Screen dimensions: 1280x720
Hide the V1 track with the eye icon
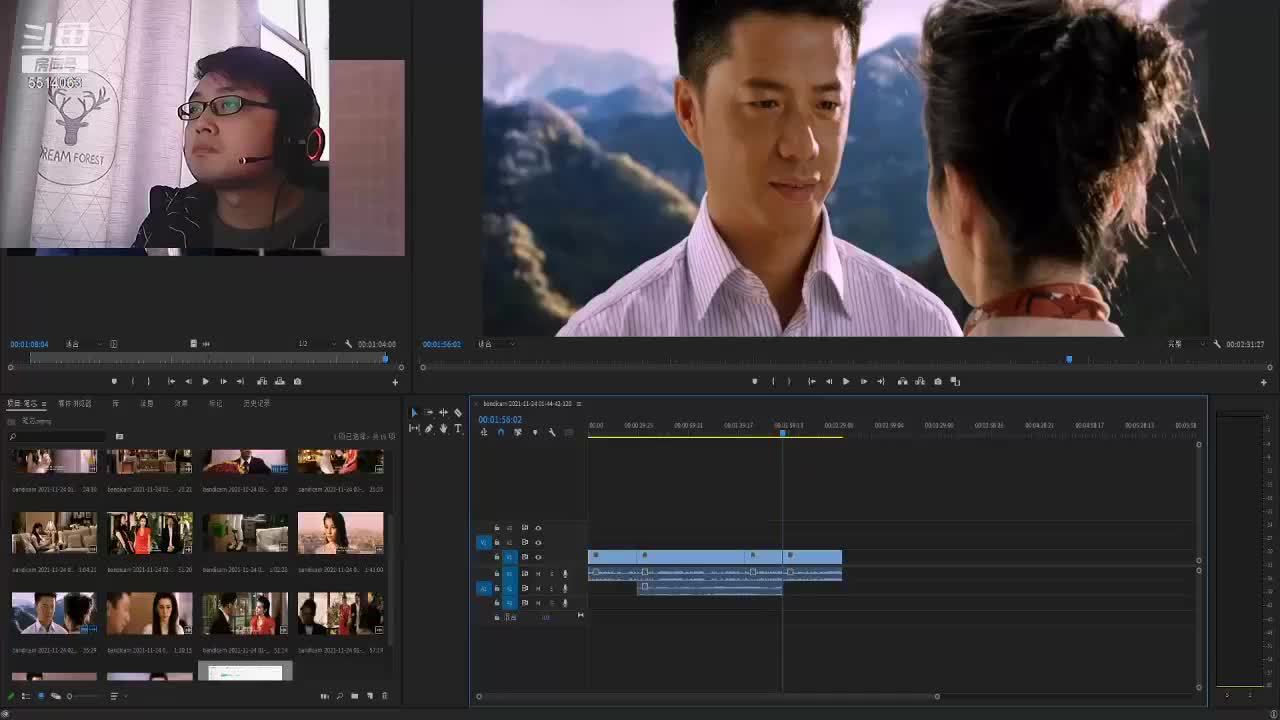538,557
